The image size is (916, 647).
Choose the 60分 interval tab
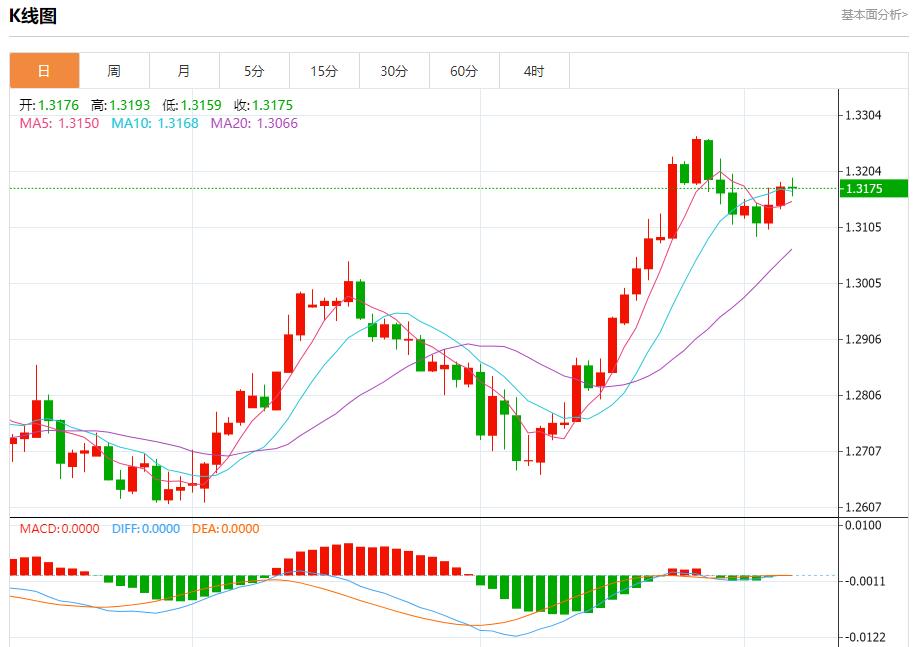click(464, 71)
